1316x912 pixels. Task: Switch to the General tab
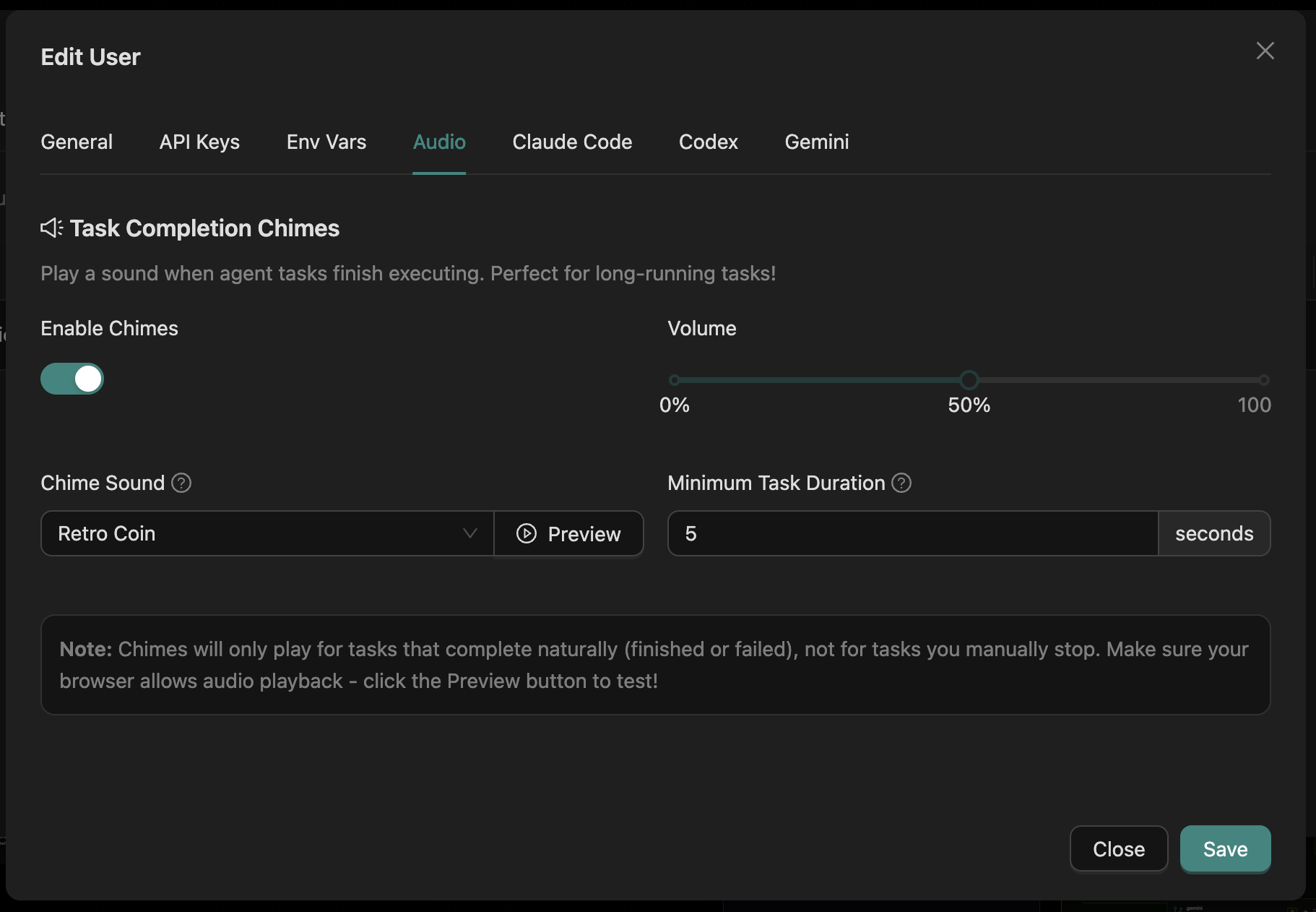click(77, 142)
